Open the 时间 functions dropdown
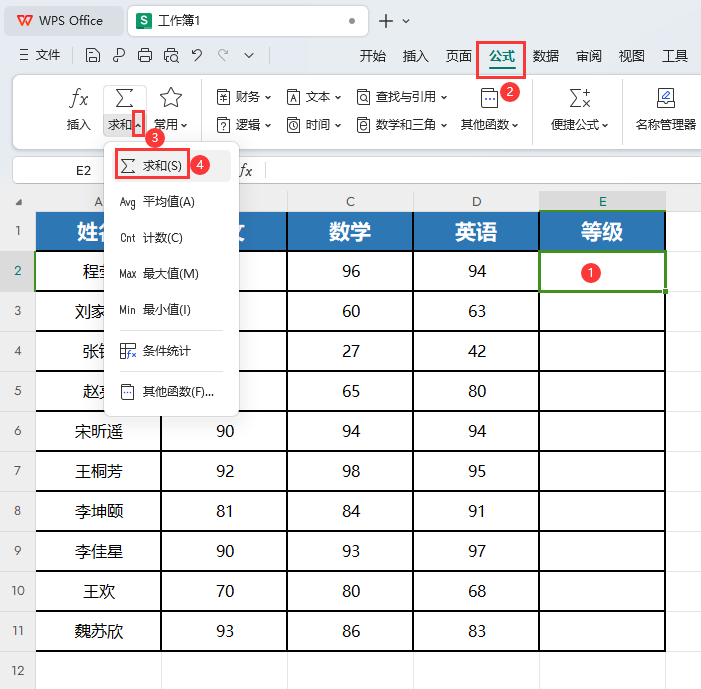This screenshot has width=701, height=689. [314, 125]
